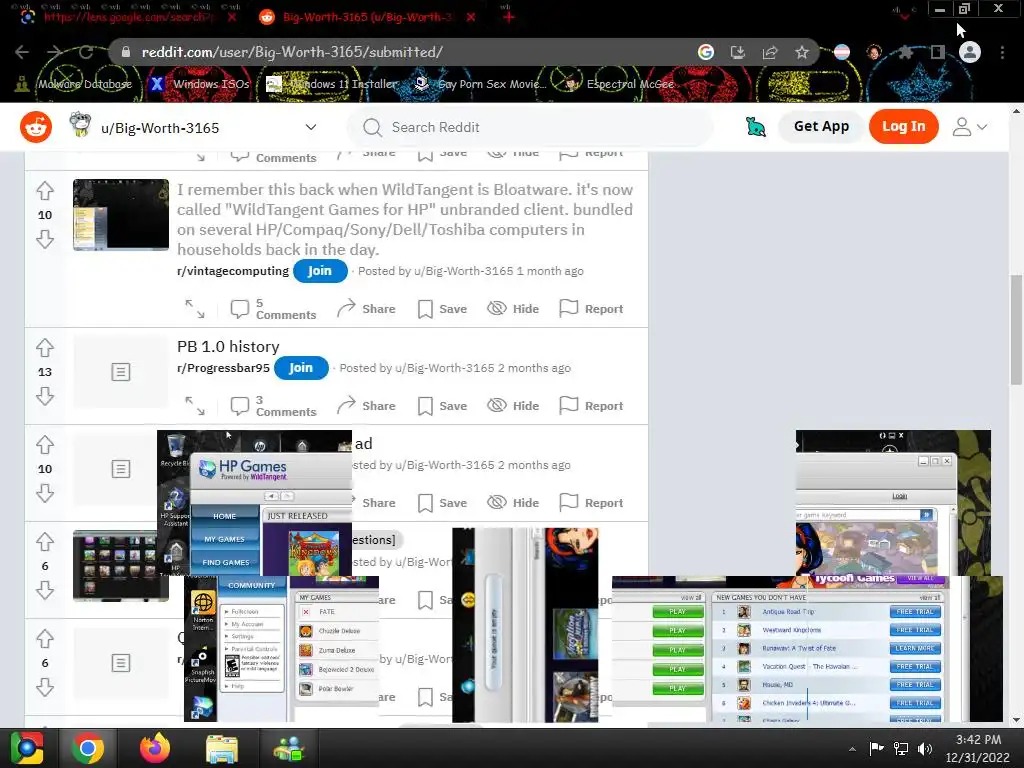Share the WildTangent Bloatware post
The image size is (1024, 768).
pos(366,309)
